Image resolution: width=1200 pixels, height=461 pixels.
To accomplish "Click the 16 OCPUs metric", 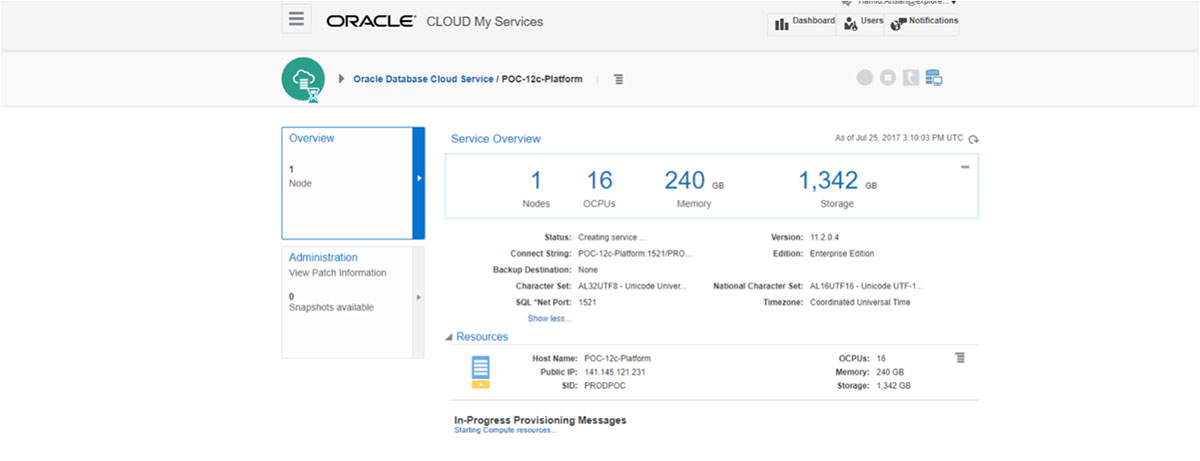I will pos(600,187).
